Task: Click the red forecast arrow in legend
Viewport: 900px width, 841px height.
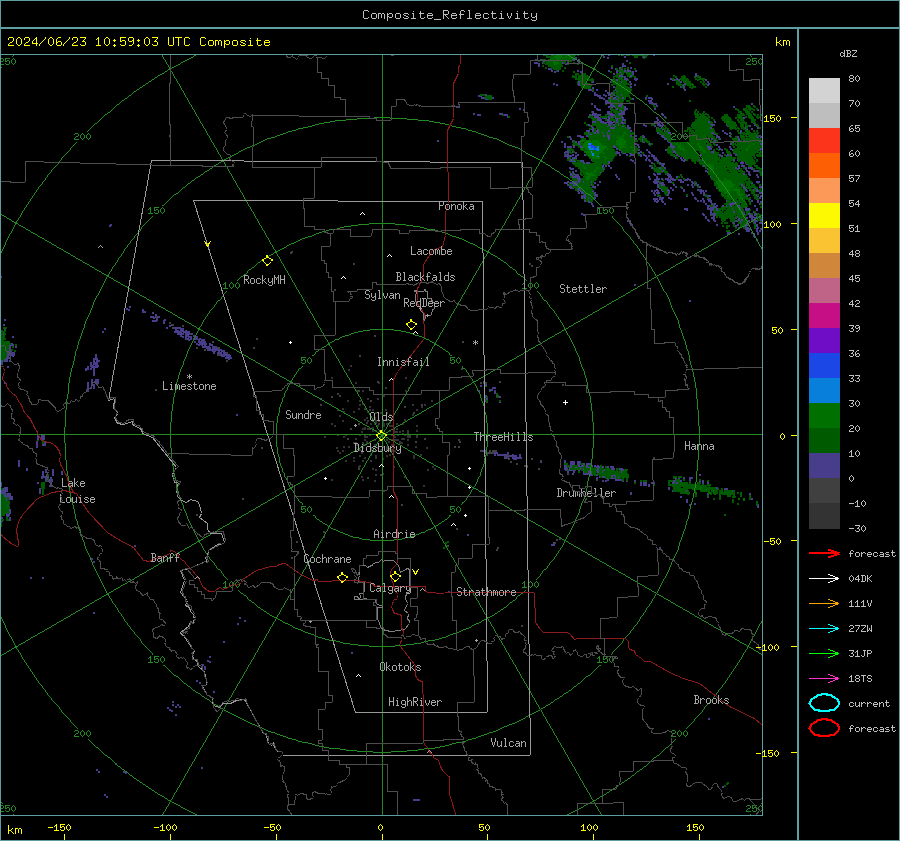Action: tap(824, 553)
